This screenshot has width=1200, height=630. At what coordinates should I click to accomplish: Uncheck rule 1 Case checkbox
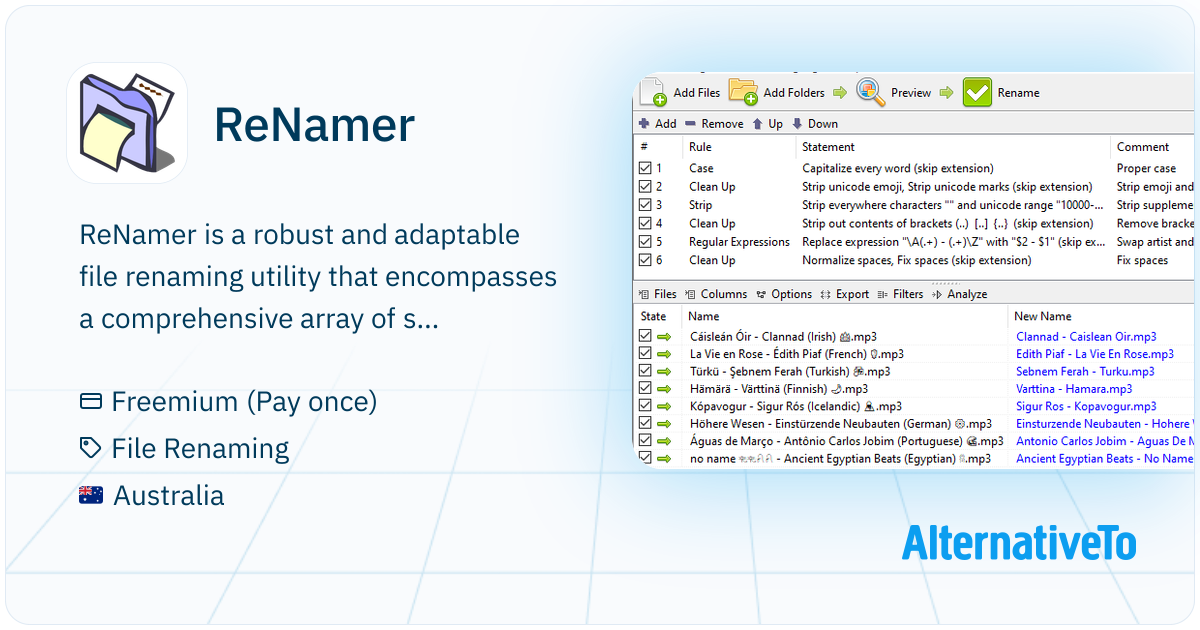(x=645, y=169)
